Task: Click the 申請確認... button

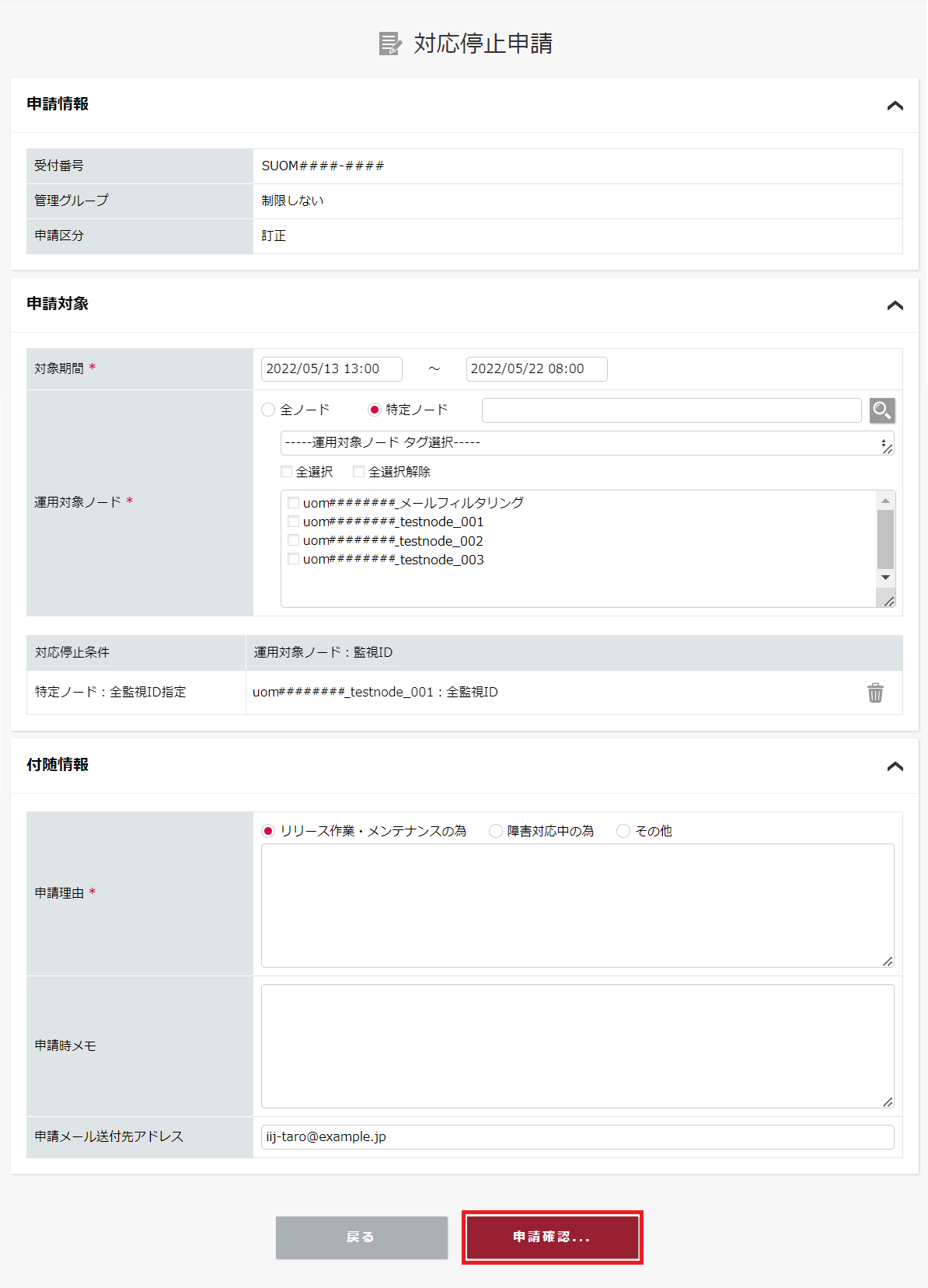Action: point(552,1237)
